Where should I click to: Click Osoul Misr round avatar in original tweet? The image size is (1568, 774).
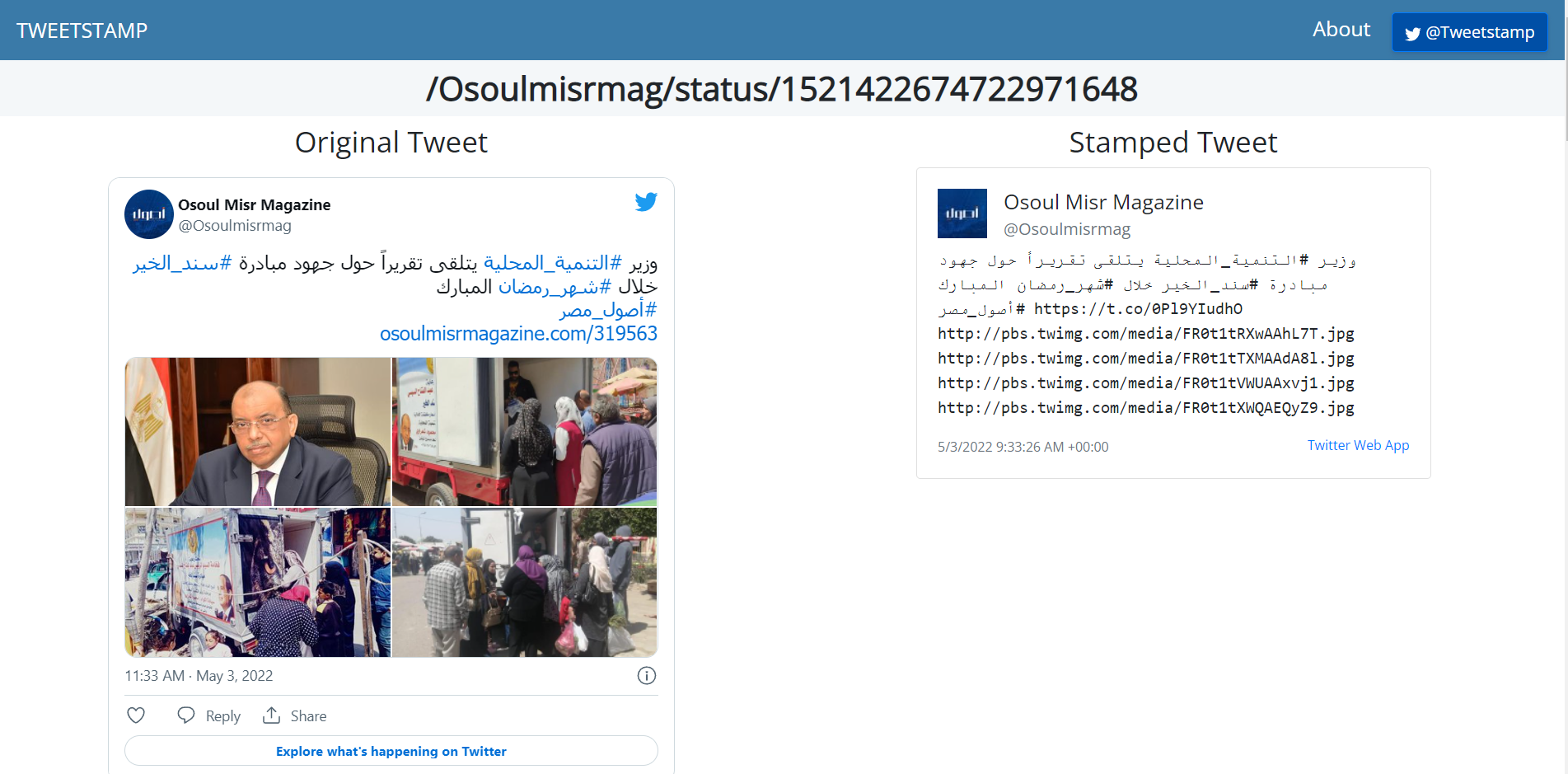[x=149, y=214]
